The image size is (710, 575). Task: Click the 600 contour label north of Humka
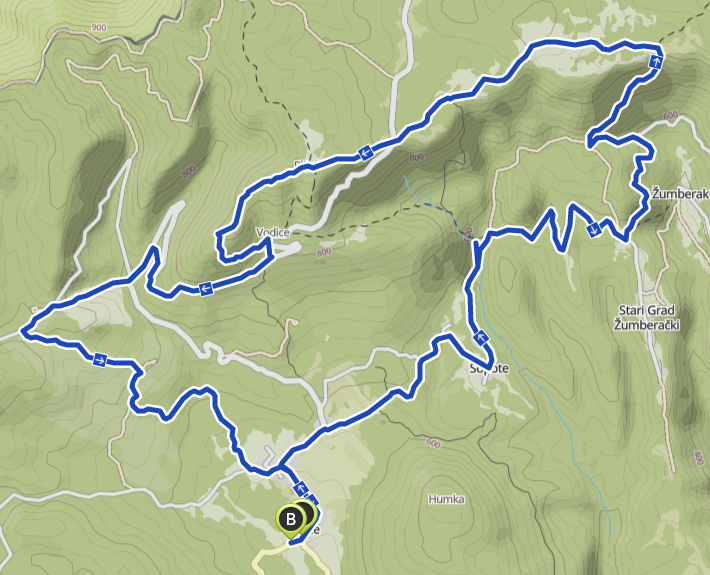click(x=433, y=443)
